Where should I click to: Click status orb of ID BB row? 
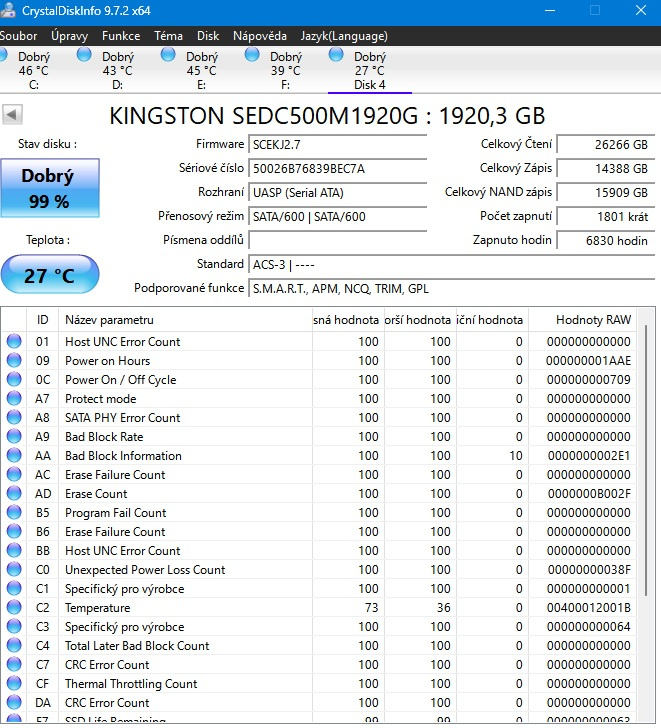(14, 550)
